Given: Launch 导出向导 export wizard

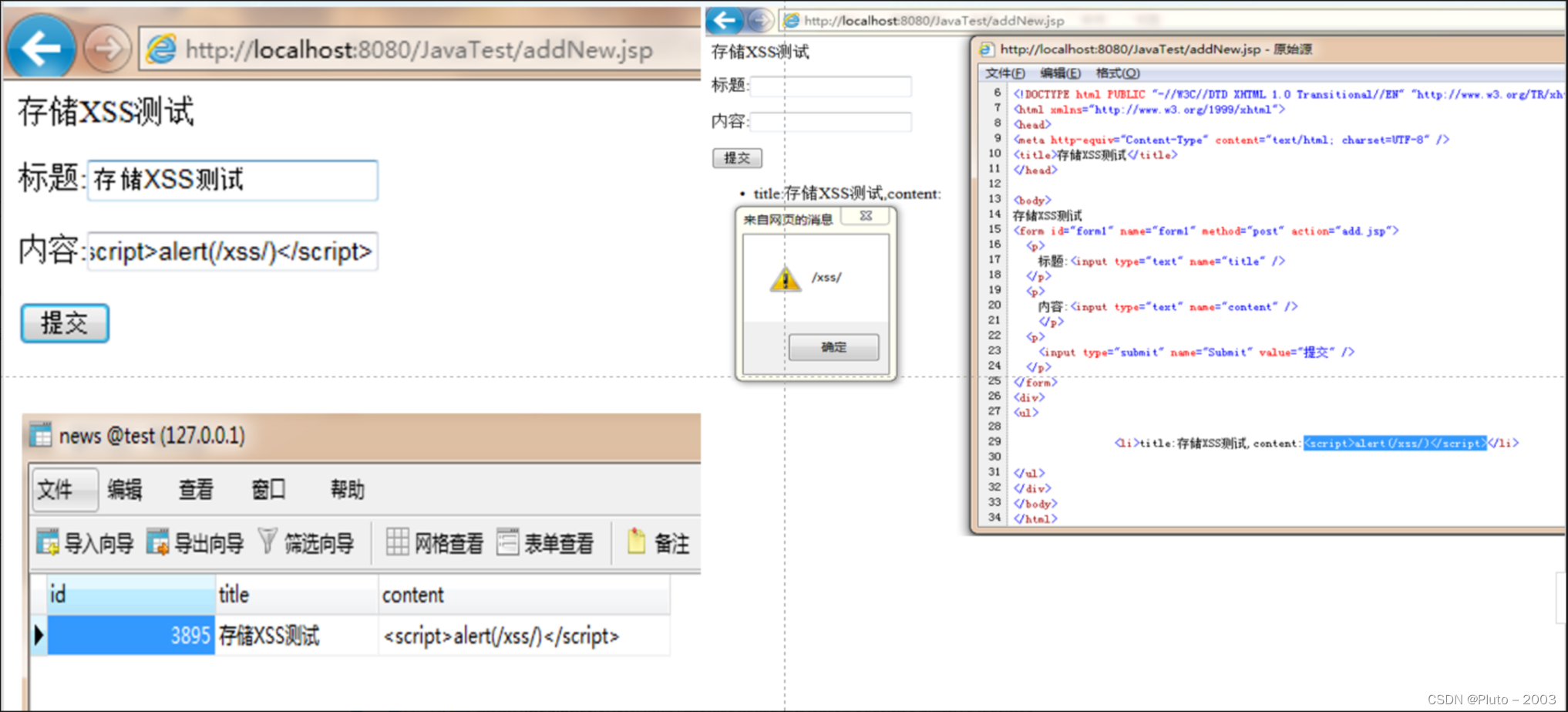Looking at the screenshot, I should click(195, 543).
